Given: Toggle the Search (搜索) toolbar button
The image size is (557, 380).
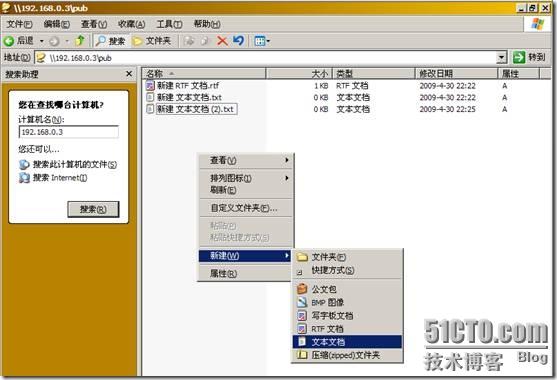Looking at the screenshot, I should [x=110, y=41].
